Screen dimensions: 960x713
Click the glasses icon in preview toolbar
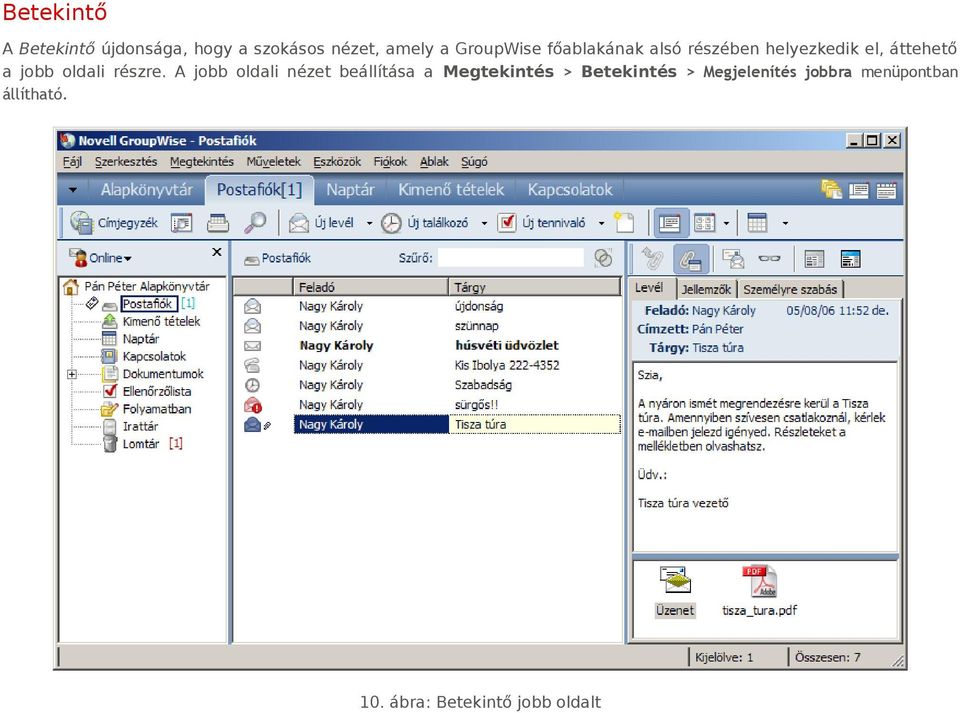click(x=769, y=258)
